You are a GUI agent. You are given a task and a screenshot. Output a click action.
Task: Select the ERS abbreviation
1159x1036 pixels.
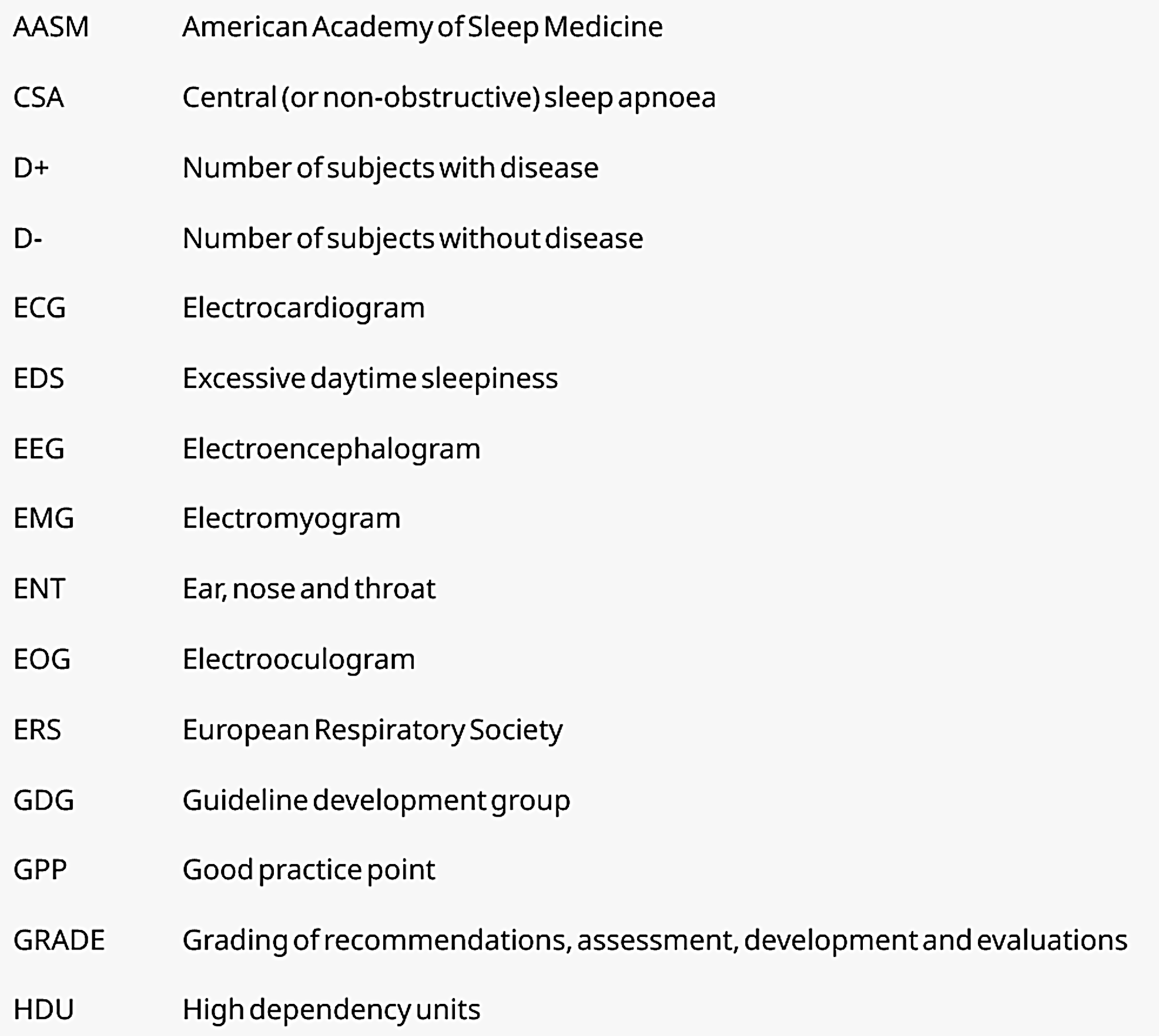(37, 730)
